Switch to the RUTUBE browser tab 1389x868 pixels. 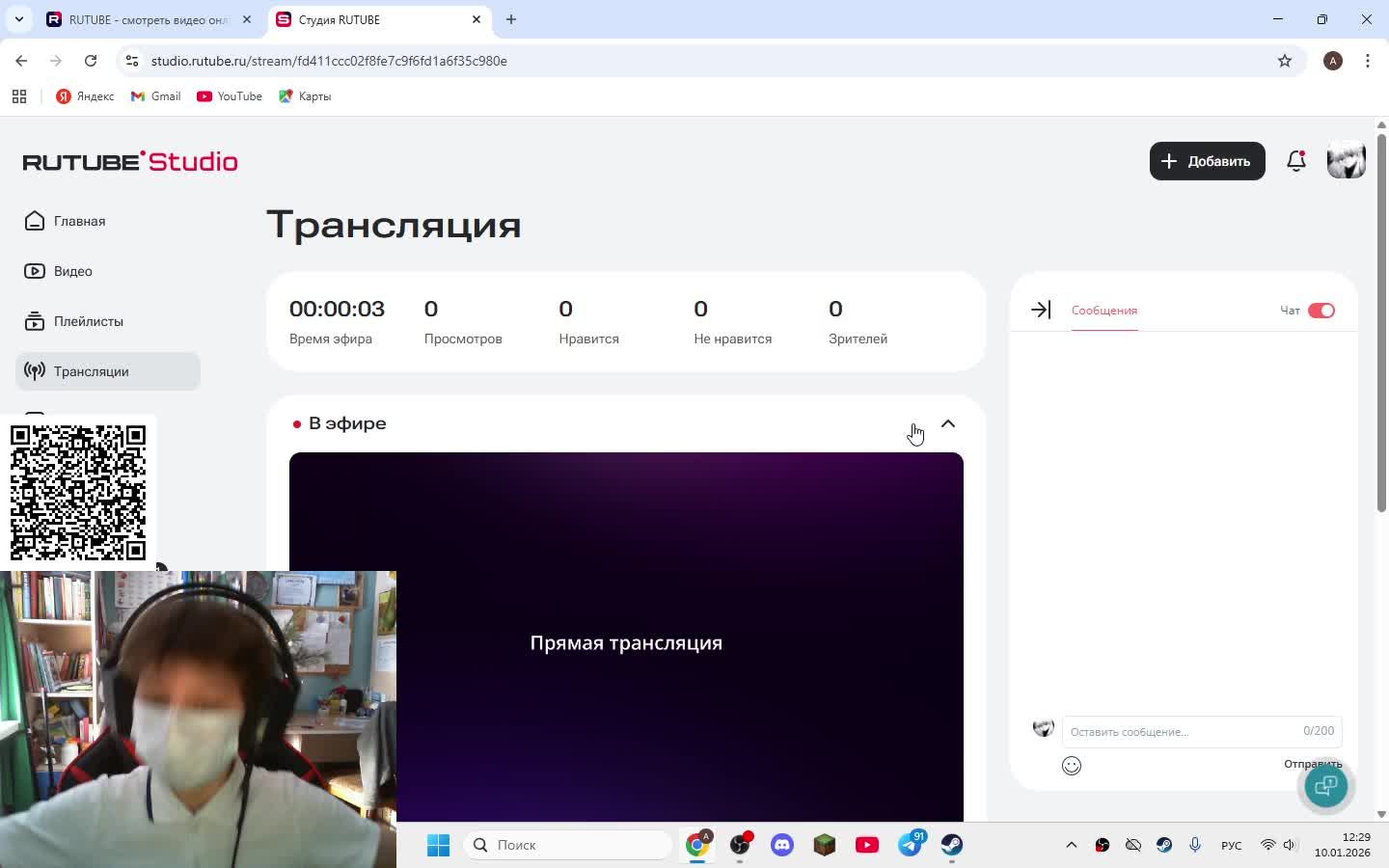point(150,19)
